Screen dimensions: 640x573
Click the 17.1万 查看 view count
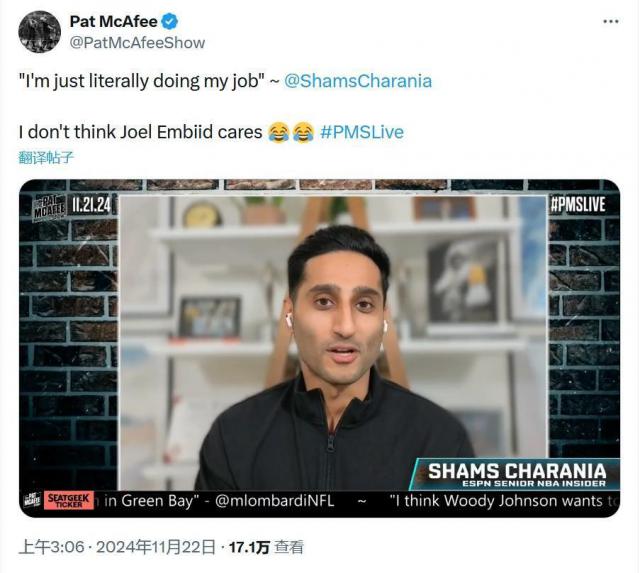[266, 547]
